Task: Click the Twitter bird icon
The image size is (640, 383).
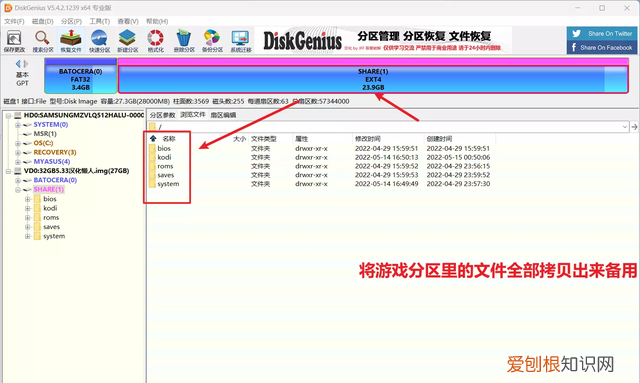Action: (576, 33)
